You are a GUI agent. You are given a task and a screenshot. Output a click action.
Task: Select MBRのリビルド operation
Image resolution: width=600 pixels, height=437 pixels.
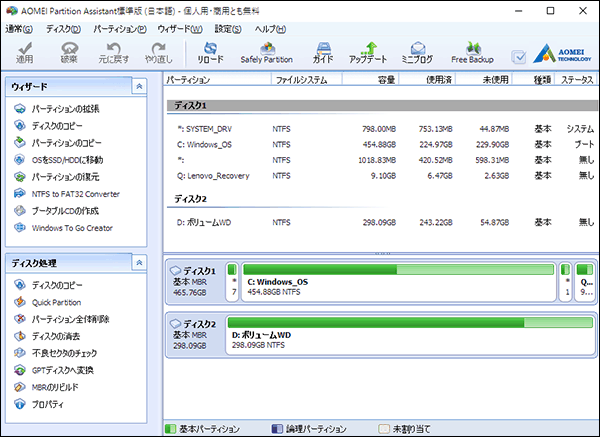(46, 387)
